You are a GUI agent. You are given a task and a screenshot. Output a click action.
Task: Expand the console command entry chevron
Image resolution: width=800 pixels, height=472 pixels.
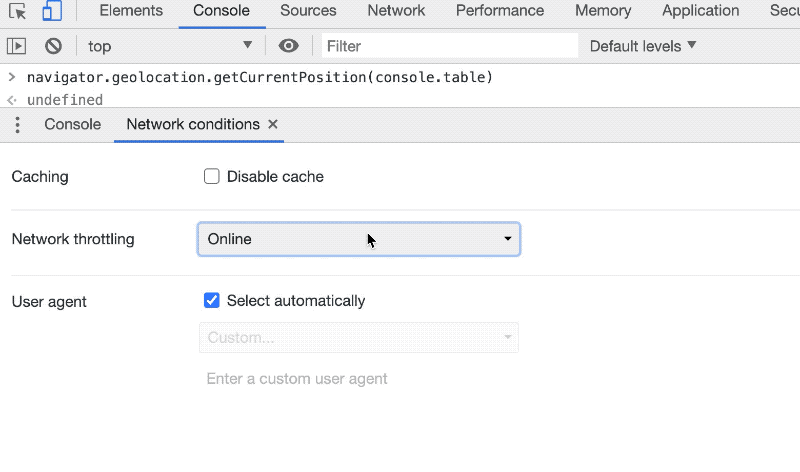(11, 77)
